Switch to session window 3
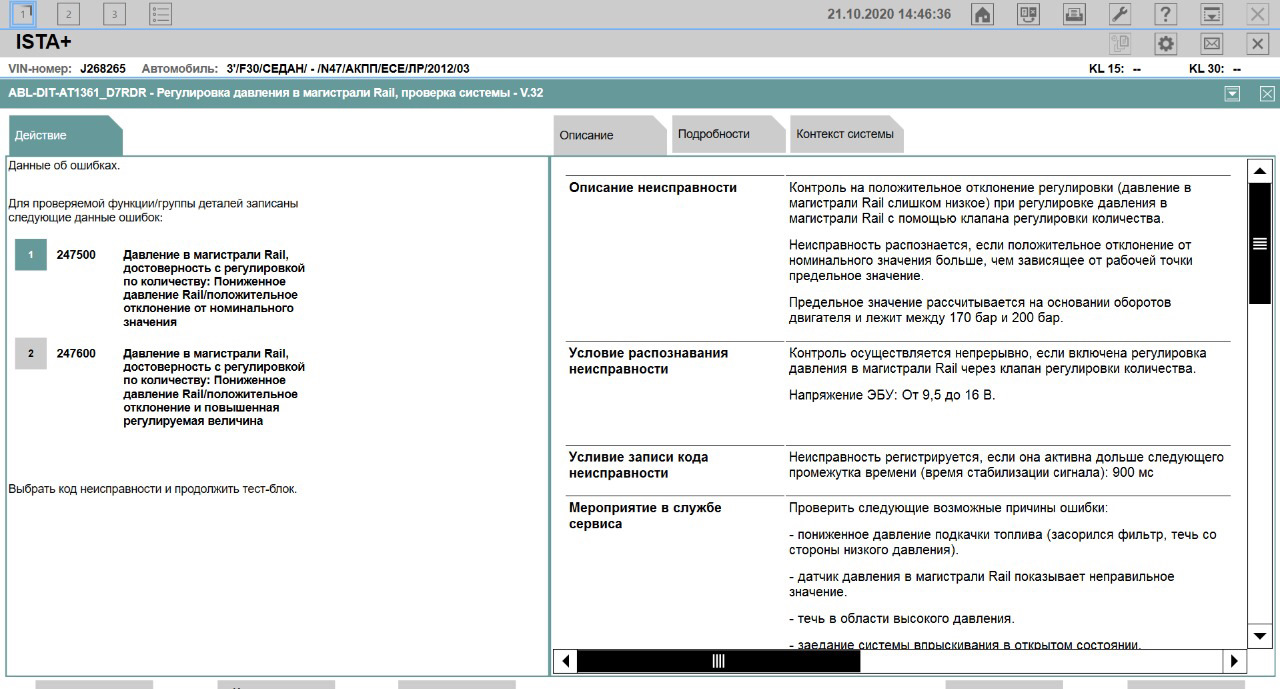 tap(114, 14)
